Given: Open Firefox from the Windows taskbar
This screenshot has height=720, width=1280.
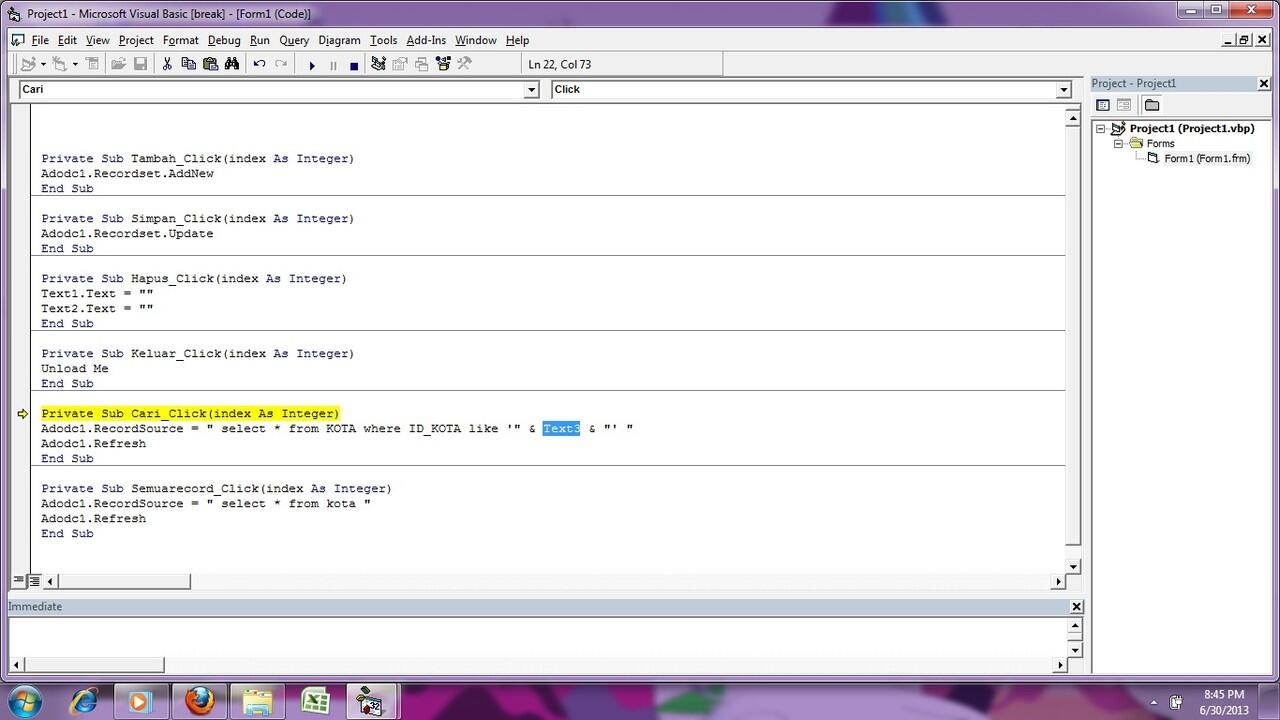Looking at the screenshot, I should (x=200, y=701).
